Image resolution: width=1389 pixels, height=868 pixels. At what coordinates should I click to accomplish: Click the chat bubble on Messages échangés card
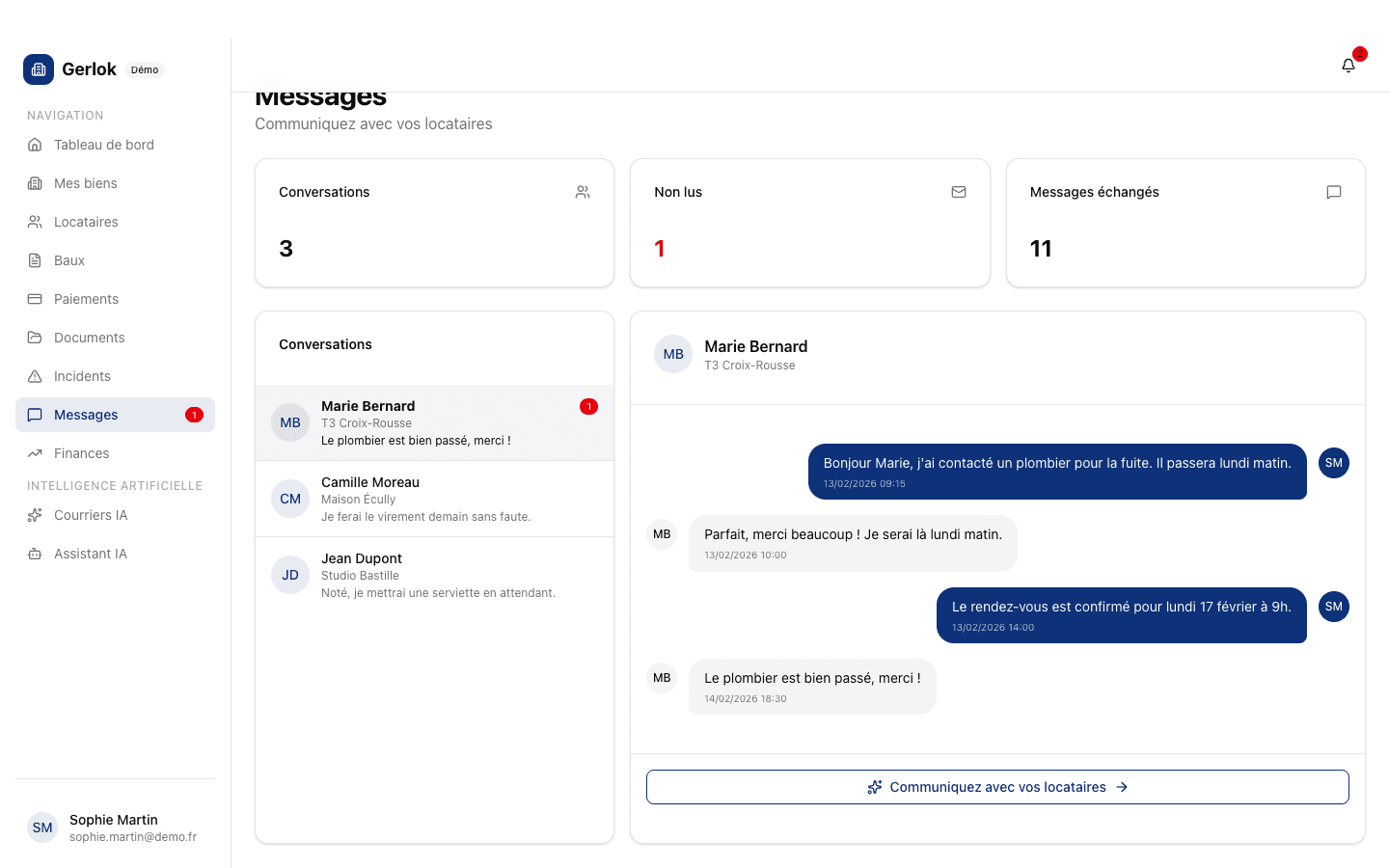click(1334, 192)
